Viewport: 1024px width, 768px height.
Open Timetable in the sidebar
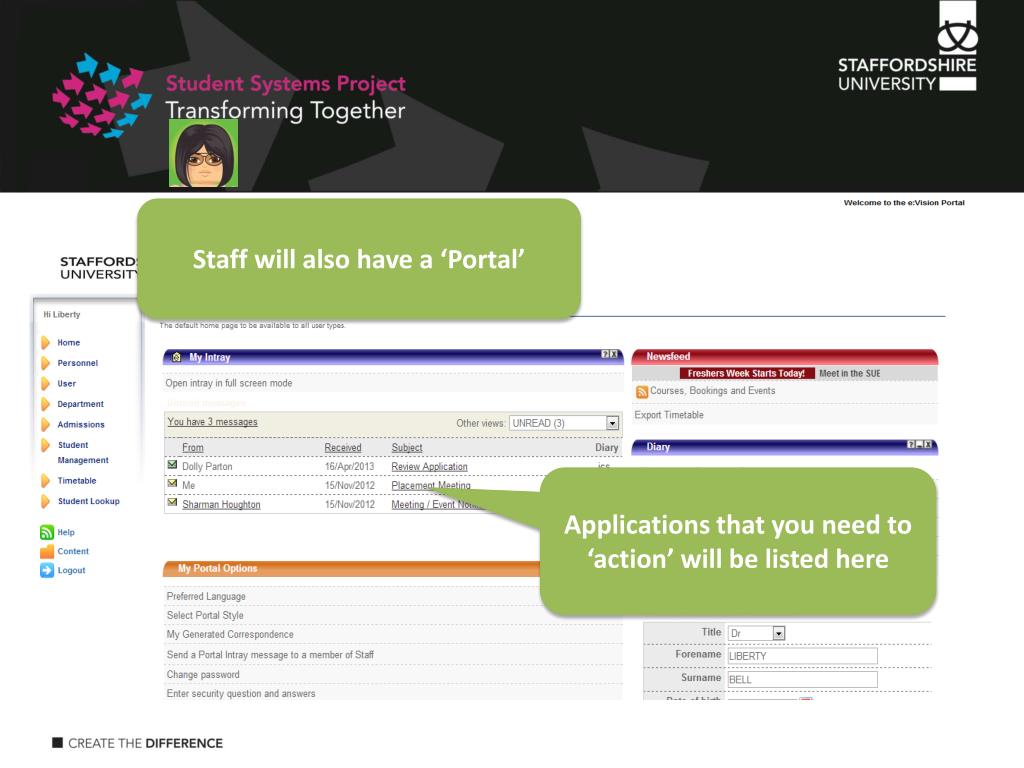click(x=77, y=481)
